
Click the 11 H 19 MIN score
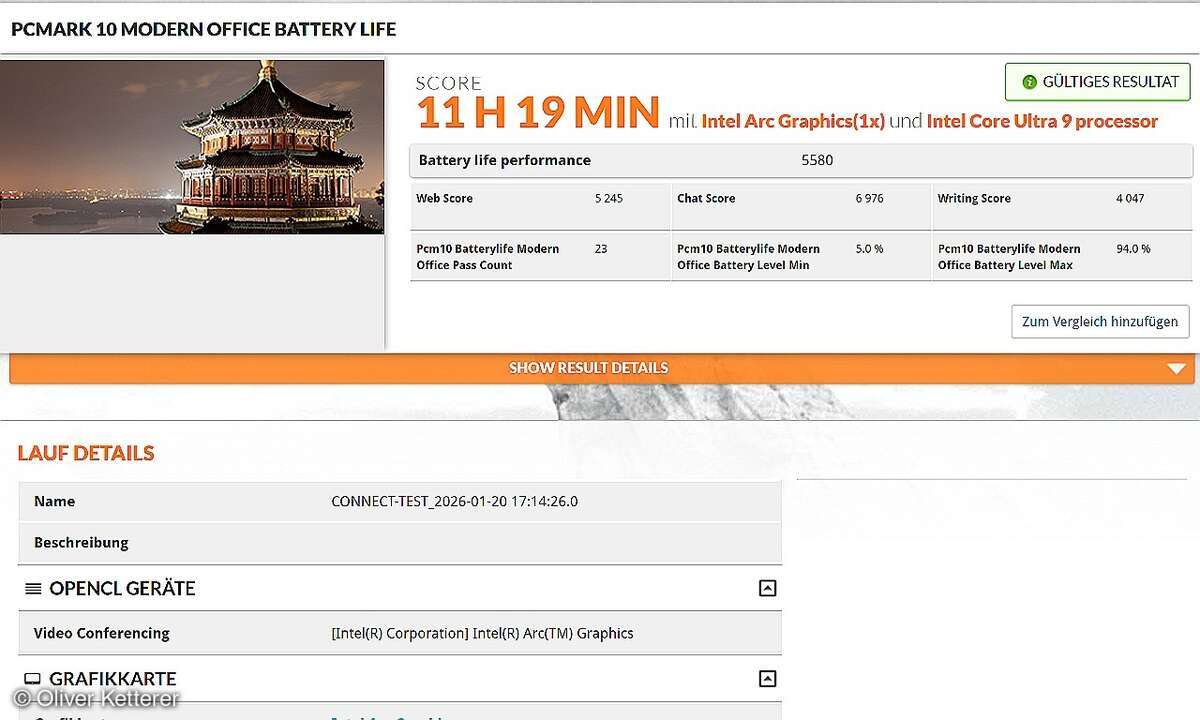pos(538,113)
